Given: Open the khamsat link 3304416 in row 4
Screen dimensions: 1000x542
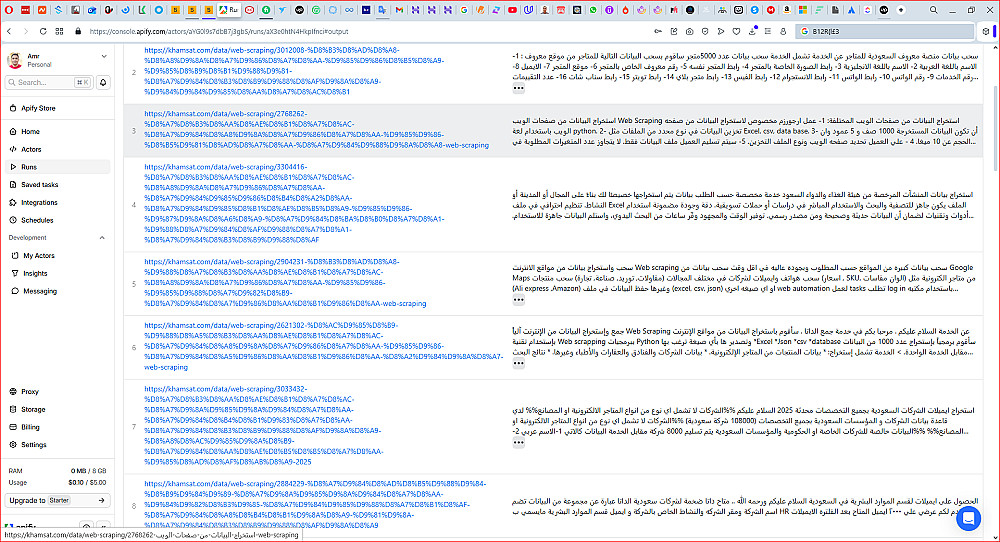Looking at the screenshot, I should pyautogui.click(x=293, y=203).
